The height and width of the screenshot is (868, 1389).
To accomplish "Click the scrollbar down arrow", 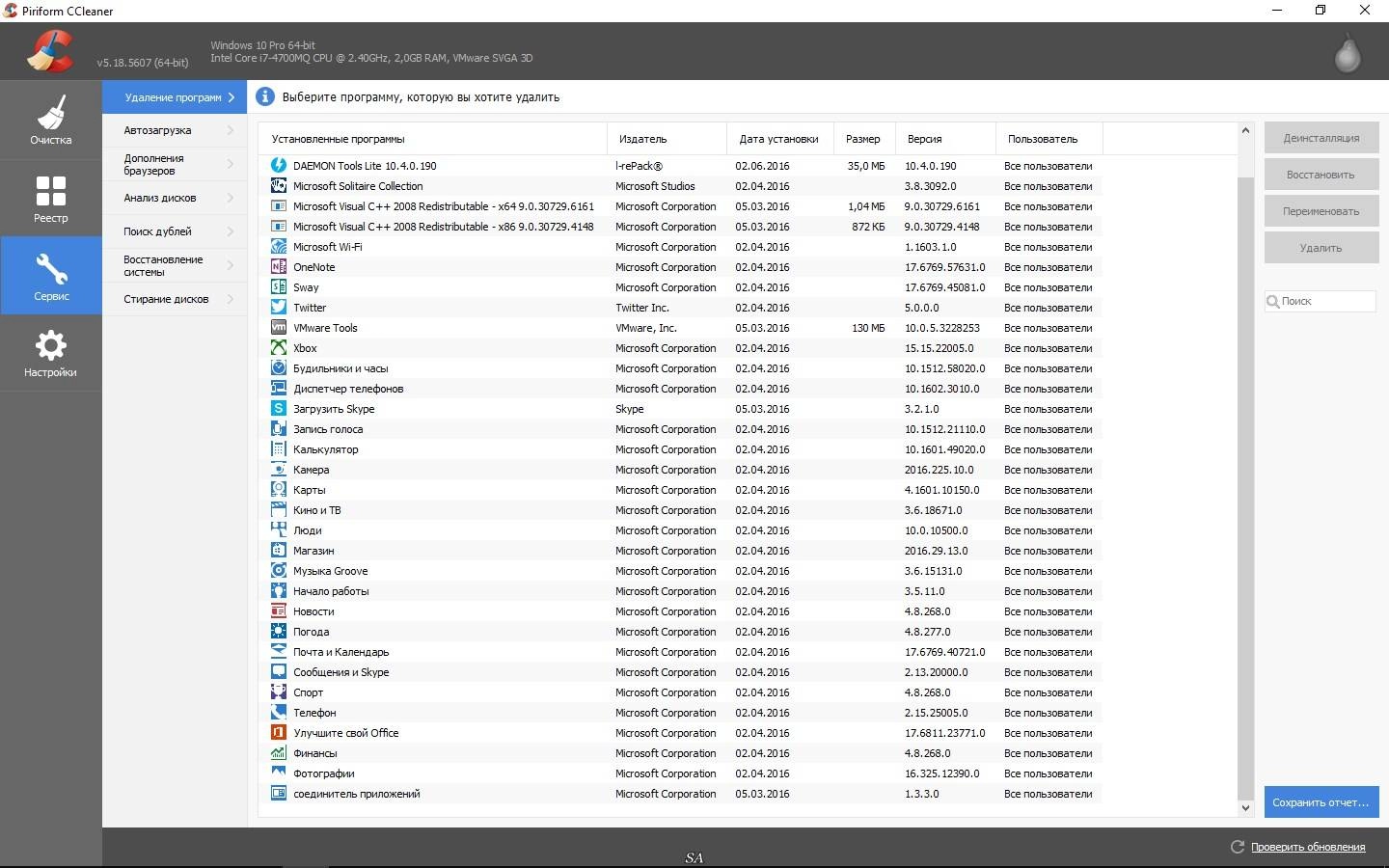I will coord(1245,808).
